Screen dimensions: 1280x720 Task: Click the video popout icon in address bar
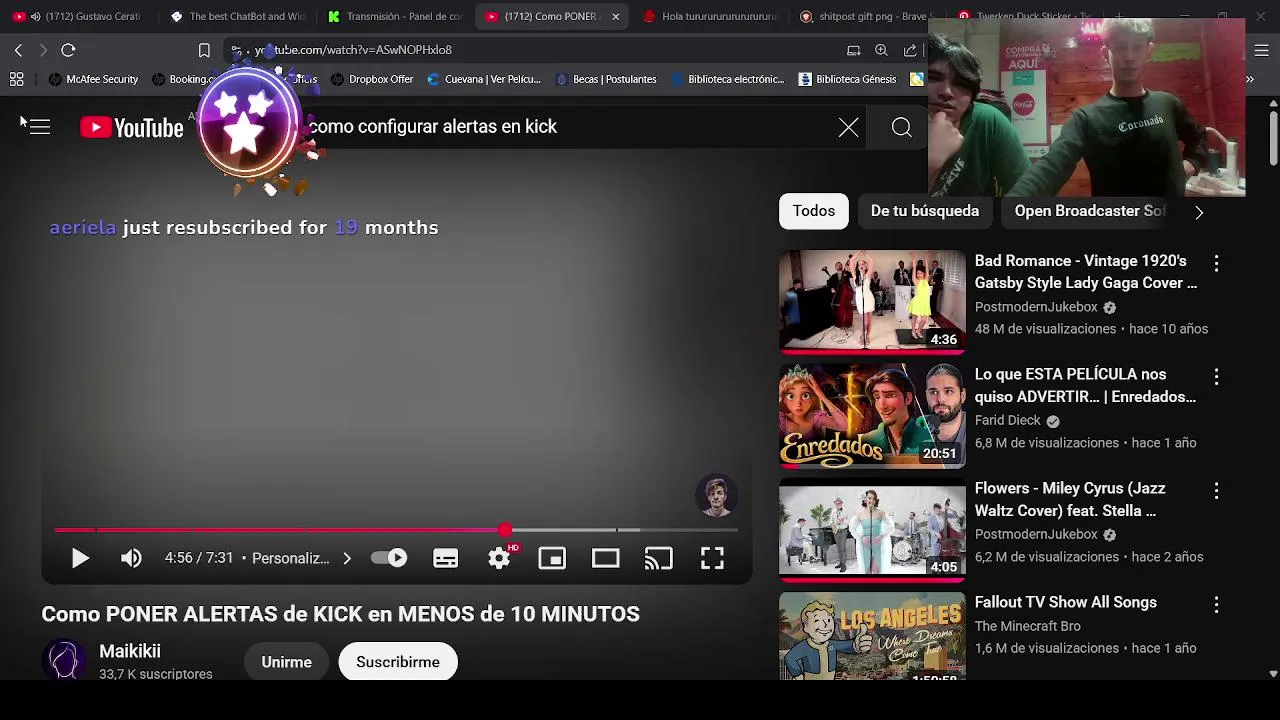coord(853,50)
